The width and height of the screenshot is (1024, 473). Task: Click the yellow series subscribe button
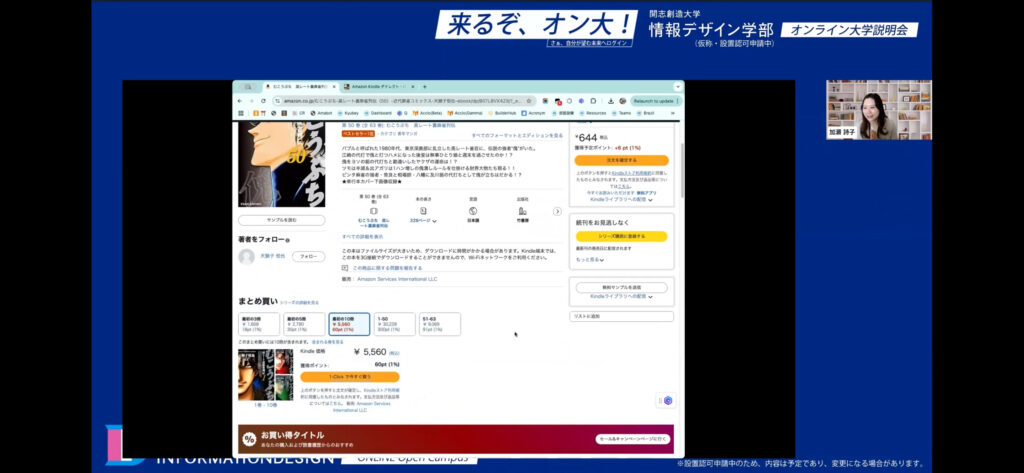(621, 236)
